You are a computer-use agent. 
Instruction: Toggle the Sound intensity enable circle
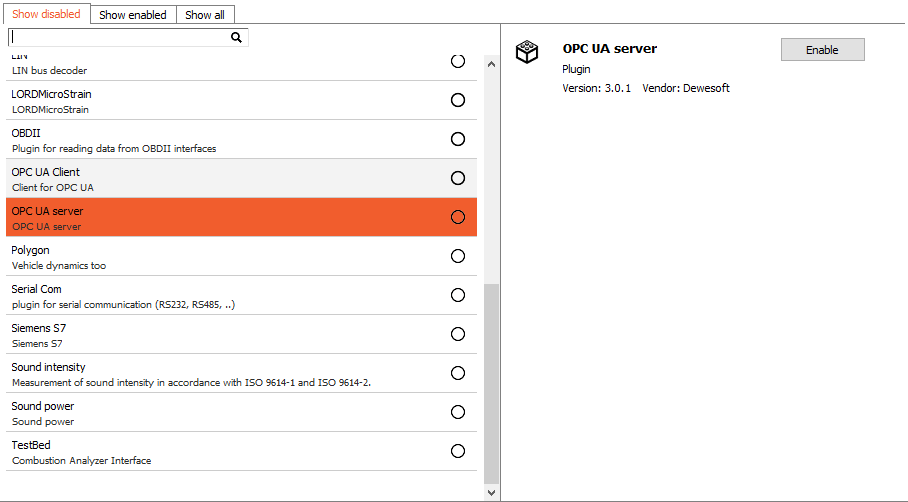coord(458,373)
